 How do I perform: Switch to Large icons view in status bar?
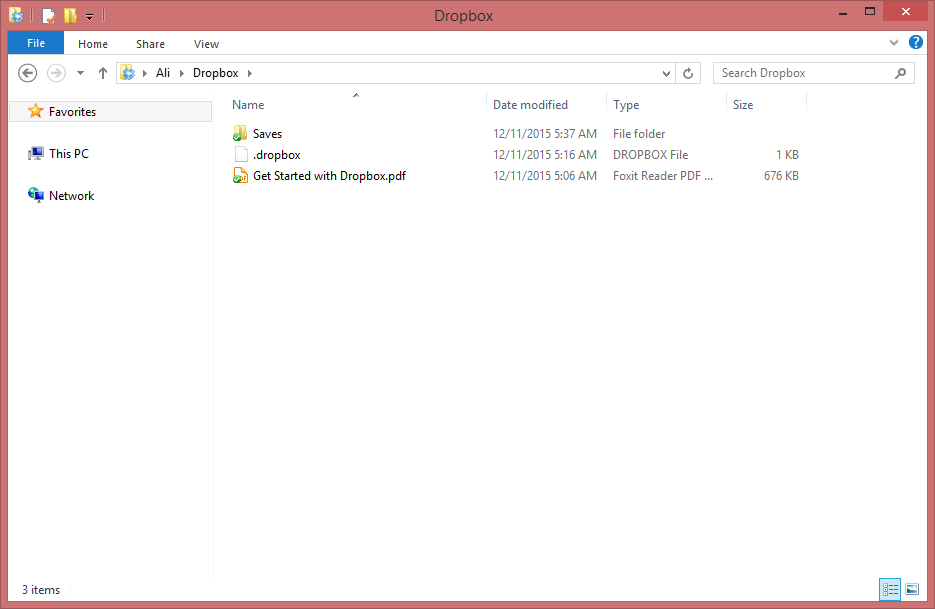point(912,589)
